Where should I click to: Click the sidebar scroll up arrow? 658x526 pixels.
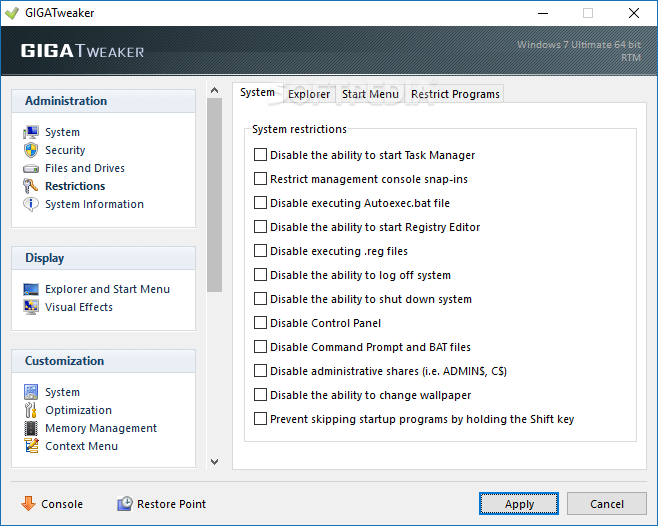point(214,90)
